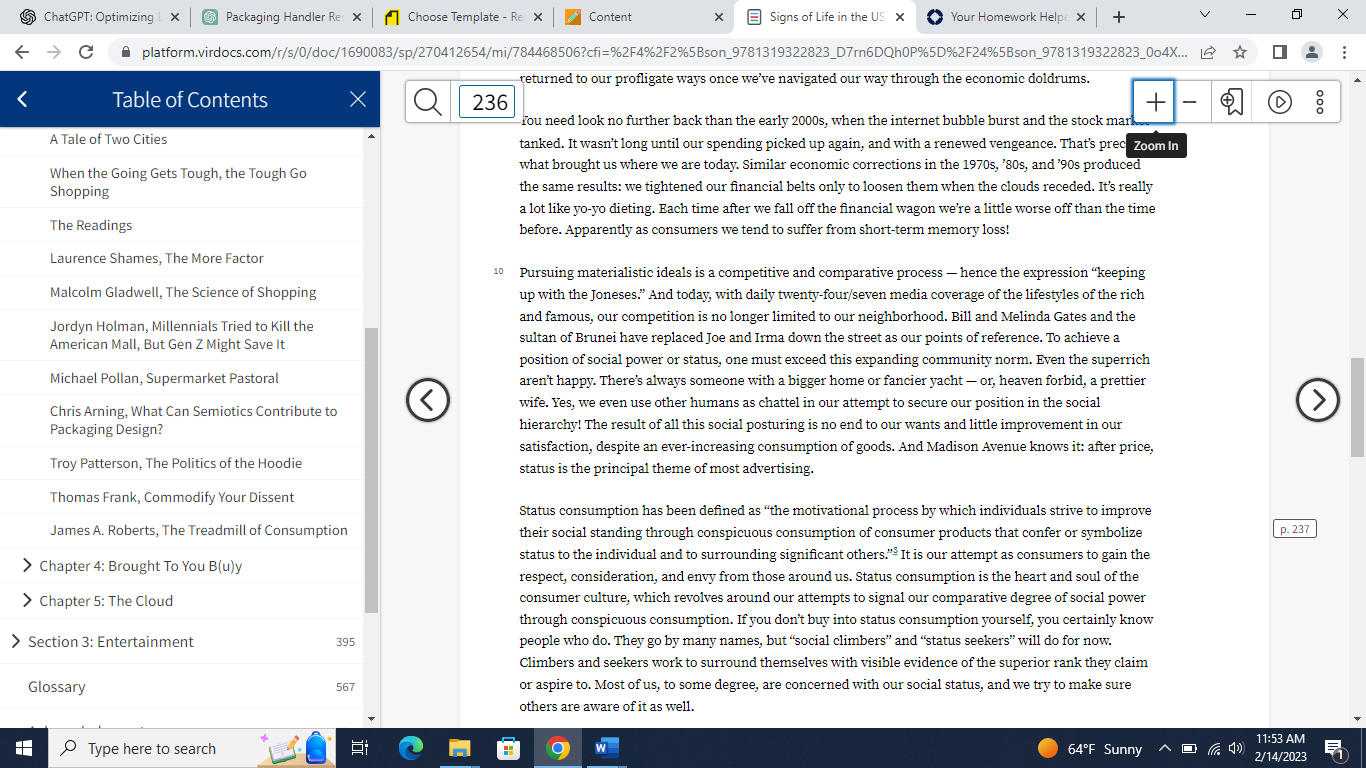The height and width of the screenshot is (768, 1366).
Task: Click footnote 3 superscript link
Action: (894, 551)
